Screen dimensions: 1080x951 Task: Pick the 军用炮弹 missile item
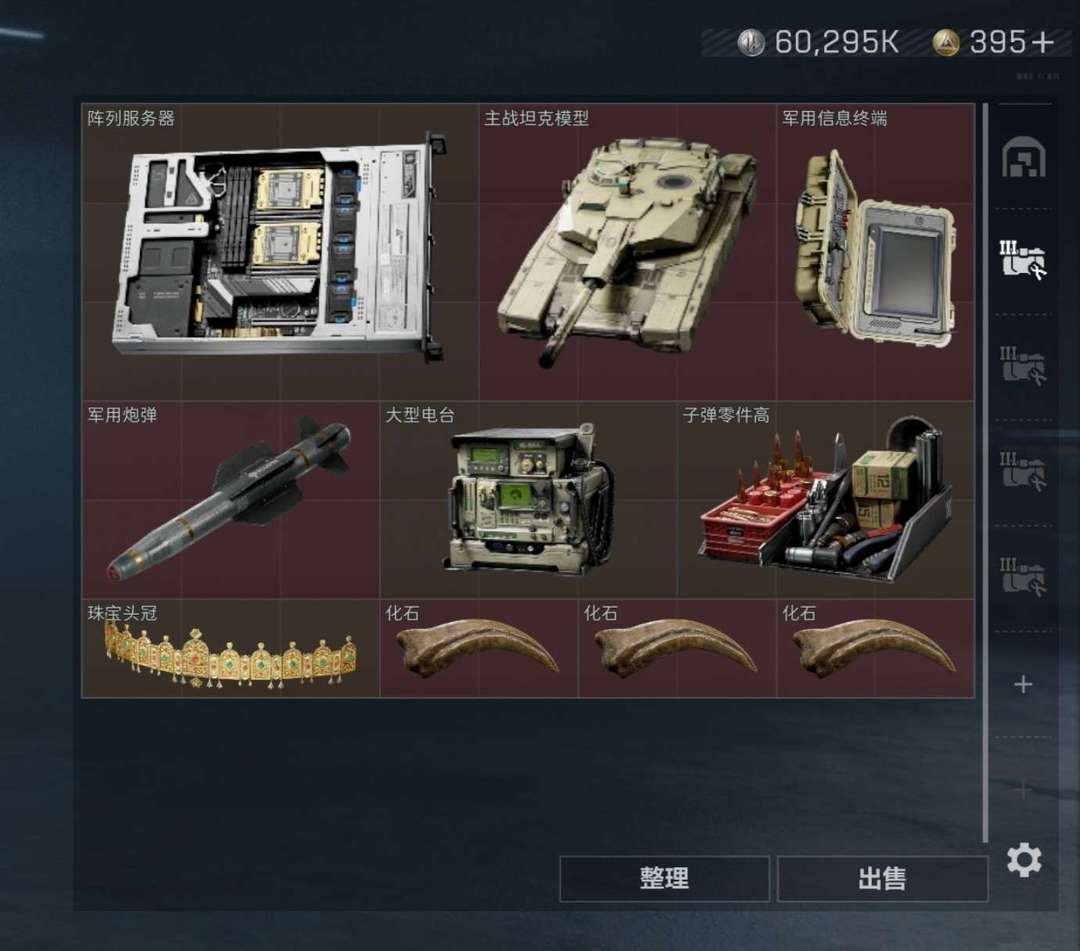pos(231,500)
